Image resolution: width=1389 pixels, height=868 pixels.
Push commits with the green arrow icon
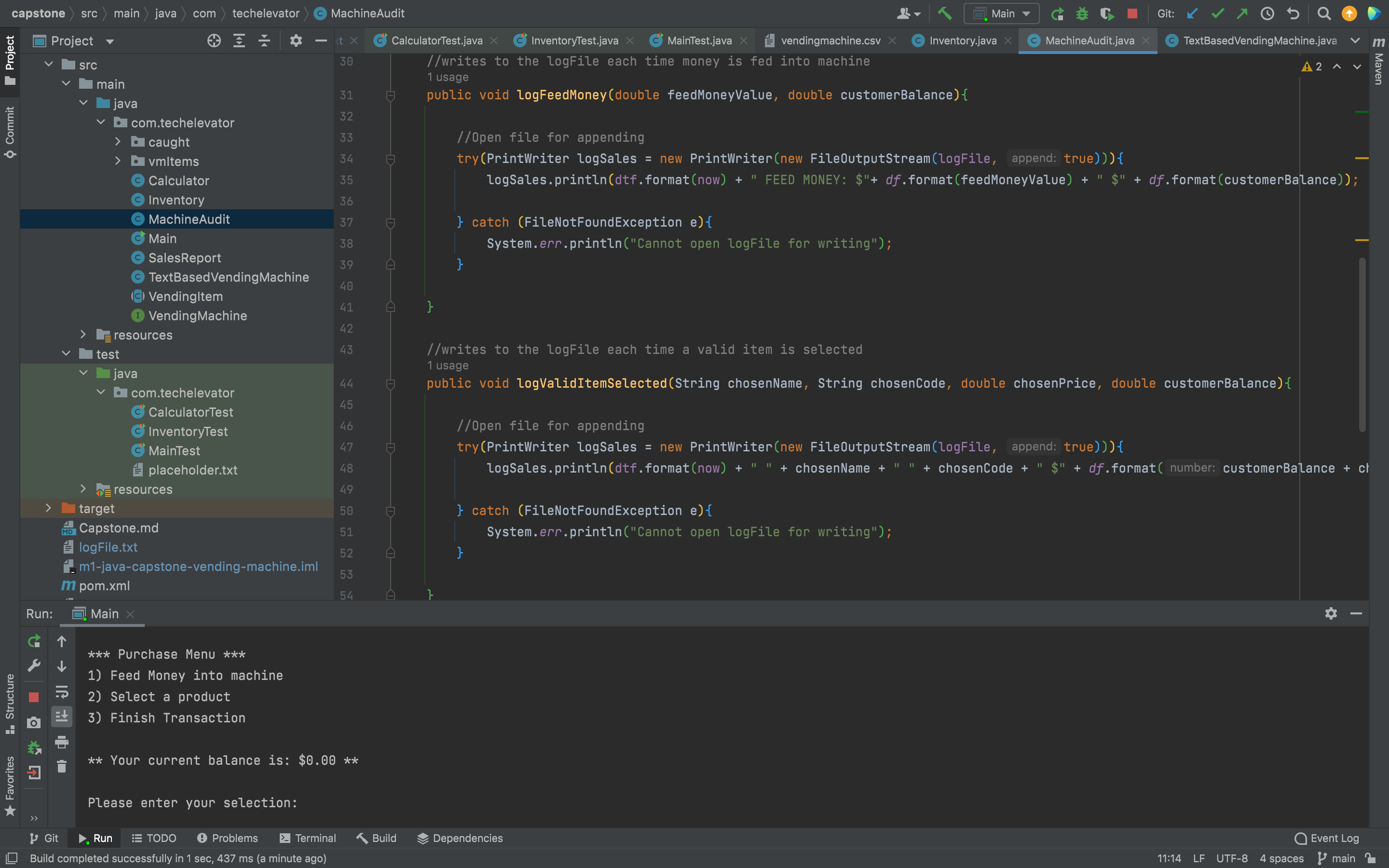coord(1242,13)
